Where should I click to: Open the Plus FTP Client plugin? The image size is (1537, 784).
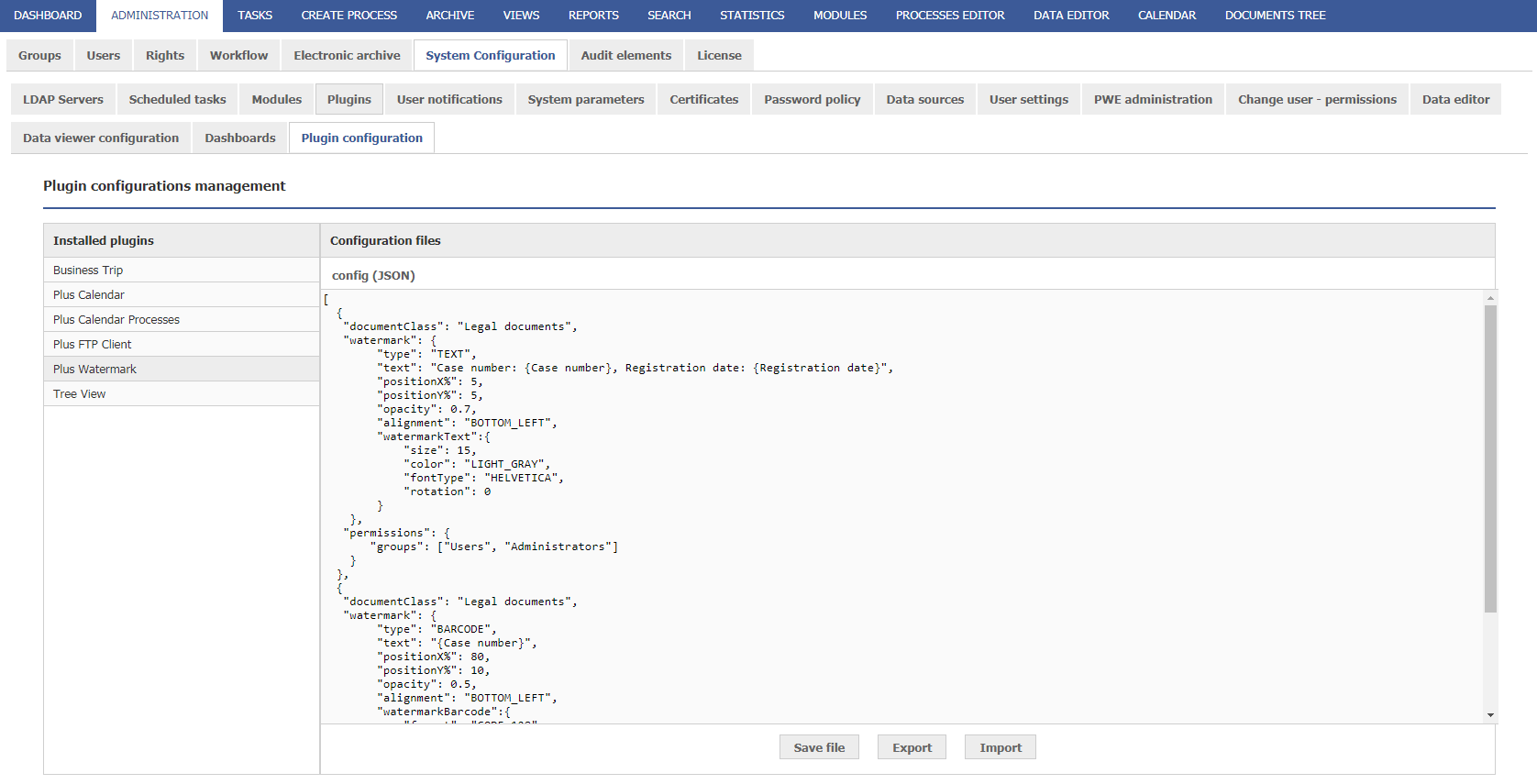tap(93, 344)
